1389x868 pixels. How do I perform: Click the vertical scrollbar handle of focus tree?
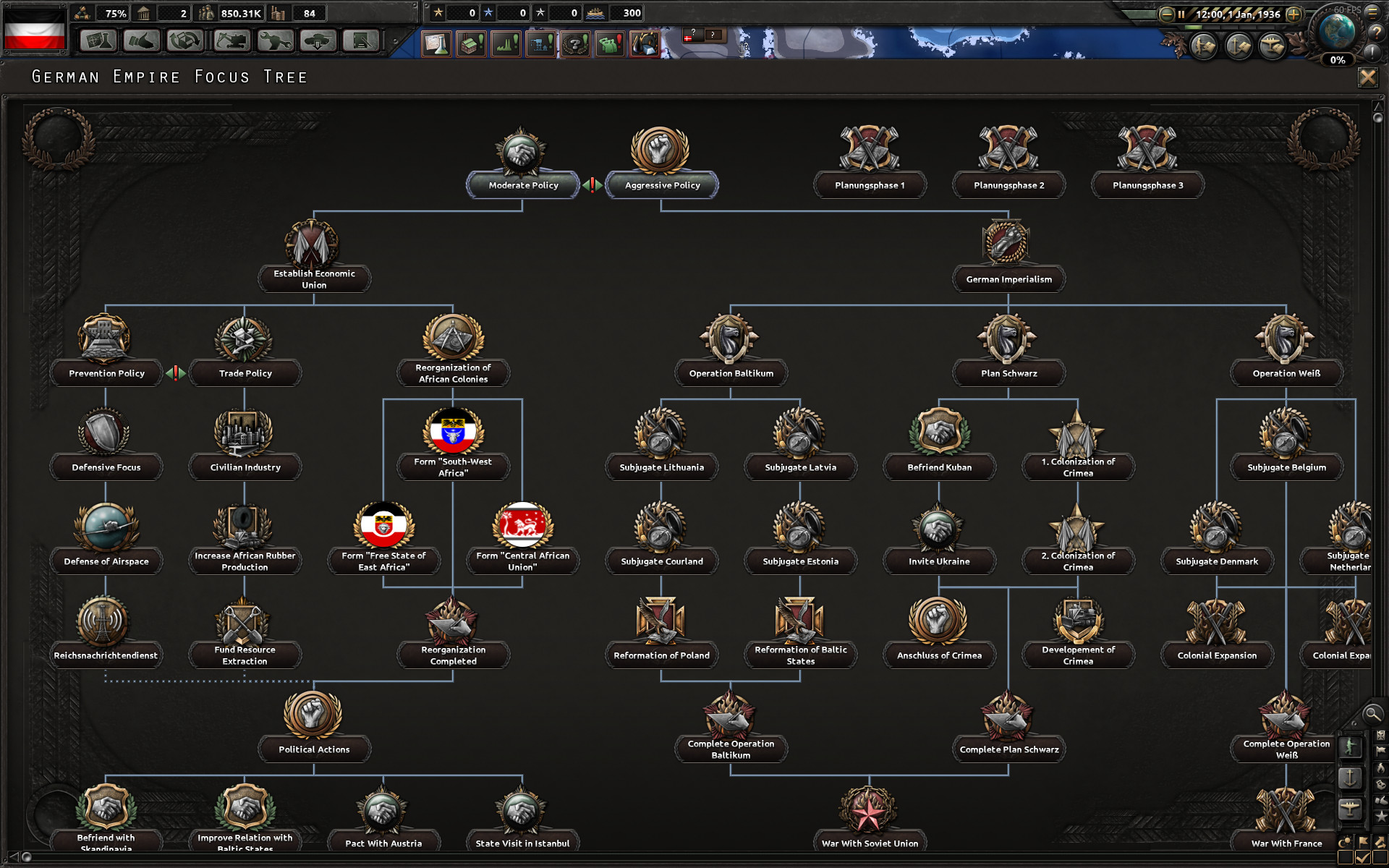[x=1377, y=117]
